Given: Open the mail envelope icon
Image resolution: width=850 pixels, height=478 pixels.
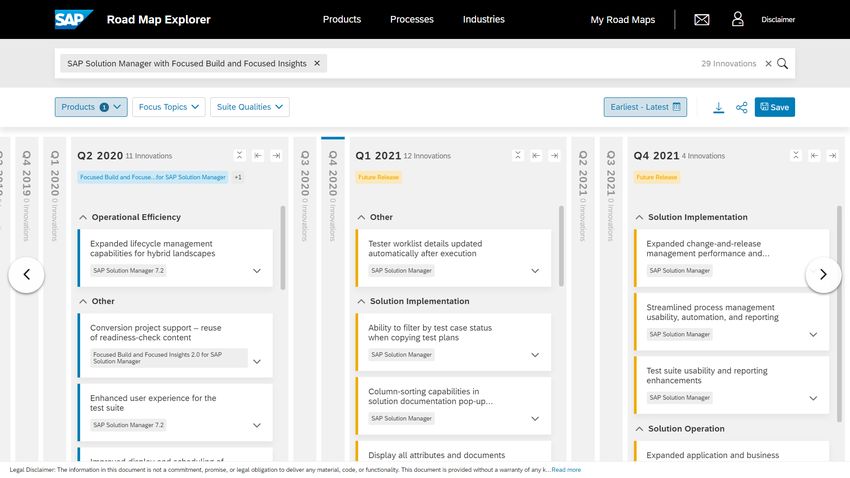Looking at the screenshot, I should click(x=702, y=19).
